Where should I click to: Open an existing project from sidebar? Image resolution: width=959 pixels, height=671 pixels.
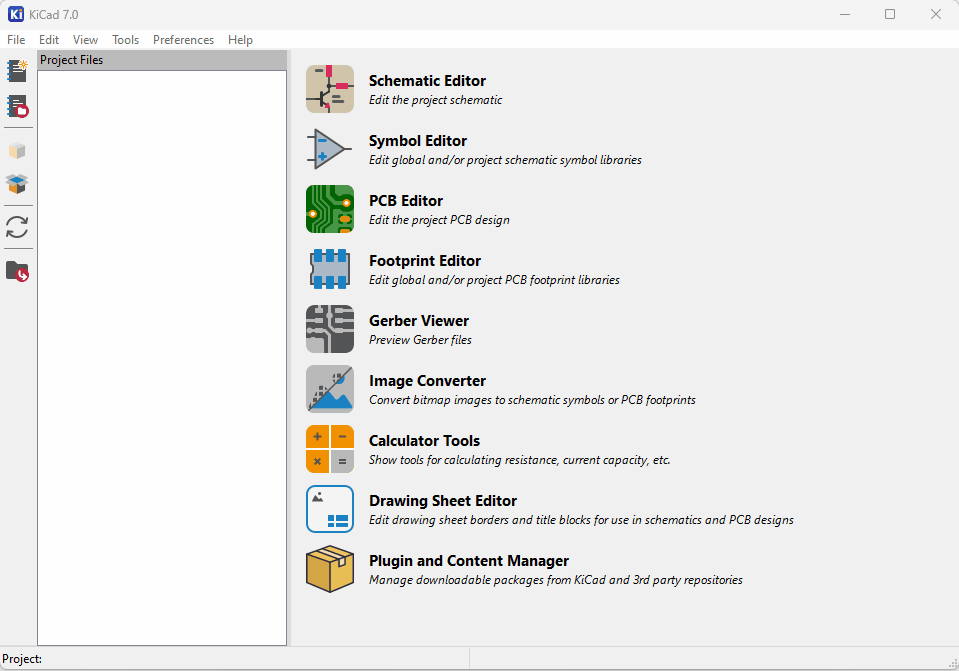click(x=17, y=106)
